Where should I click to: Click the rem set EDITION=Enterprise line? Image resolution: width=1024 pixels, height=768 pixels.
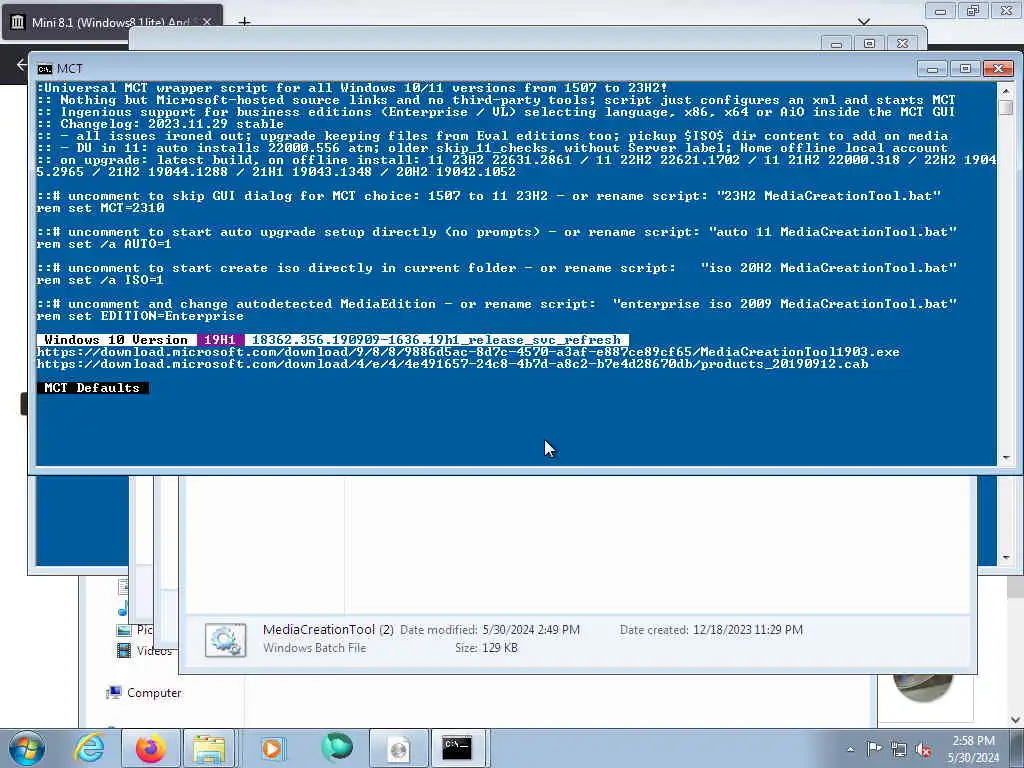pos(140,316)
